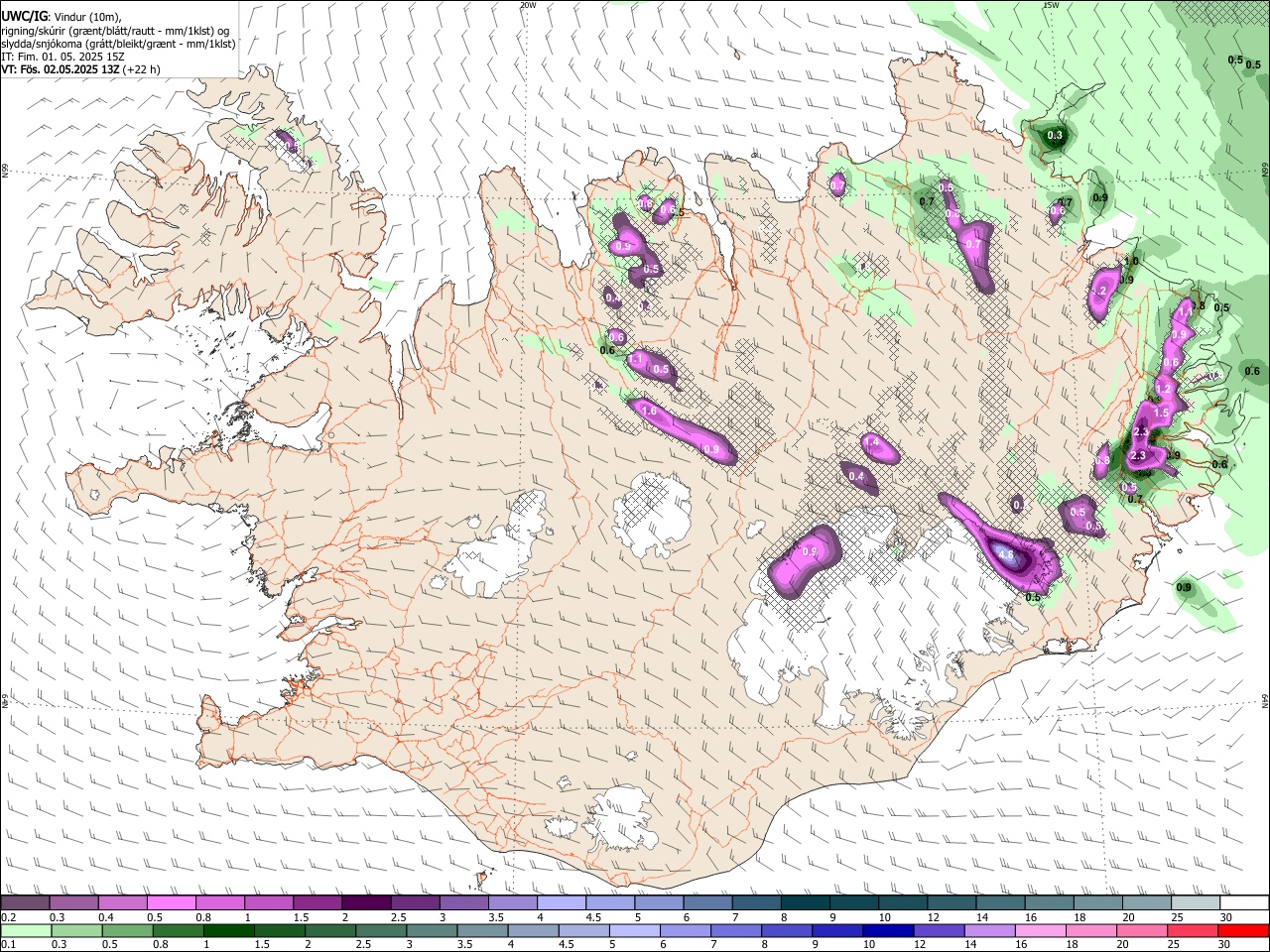Select the lavender 4 swatch, top legend row
The height and width of the screenshot is (952, 1270).
coord(561,902)
